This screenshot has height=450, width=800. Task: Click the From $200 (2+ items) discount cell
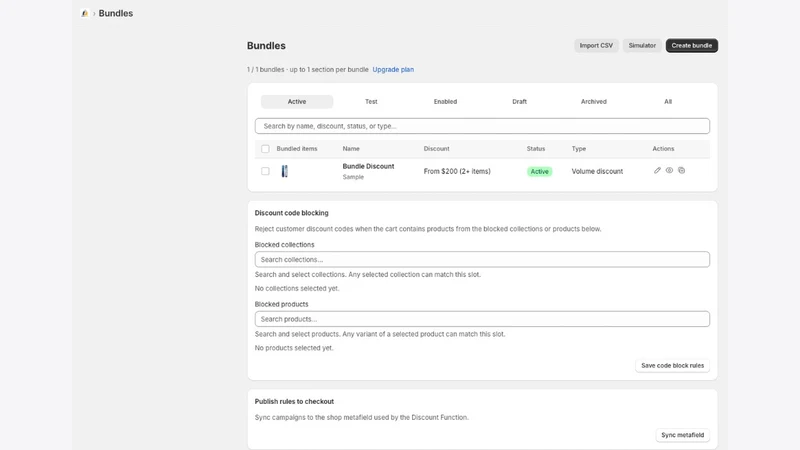(457, 171)
